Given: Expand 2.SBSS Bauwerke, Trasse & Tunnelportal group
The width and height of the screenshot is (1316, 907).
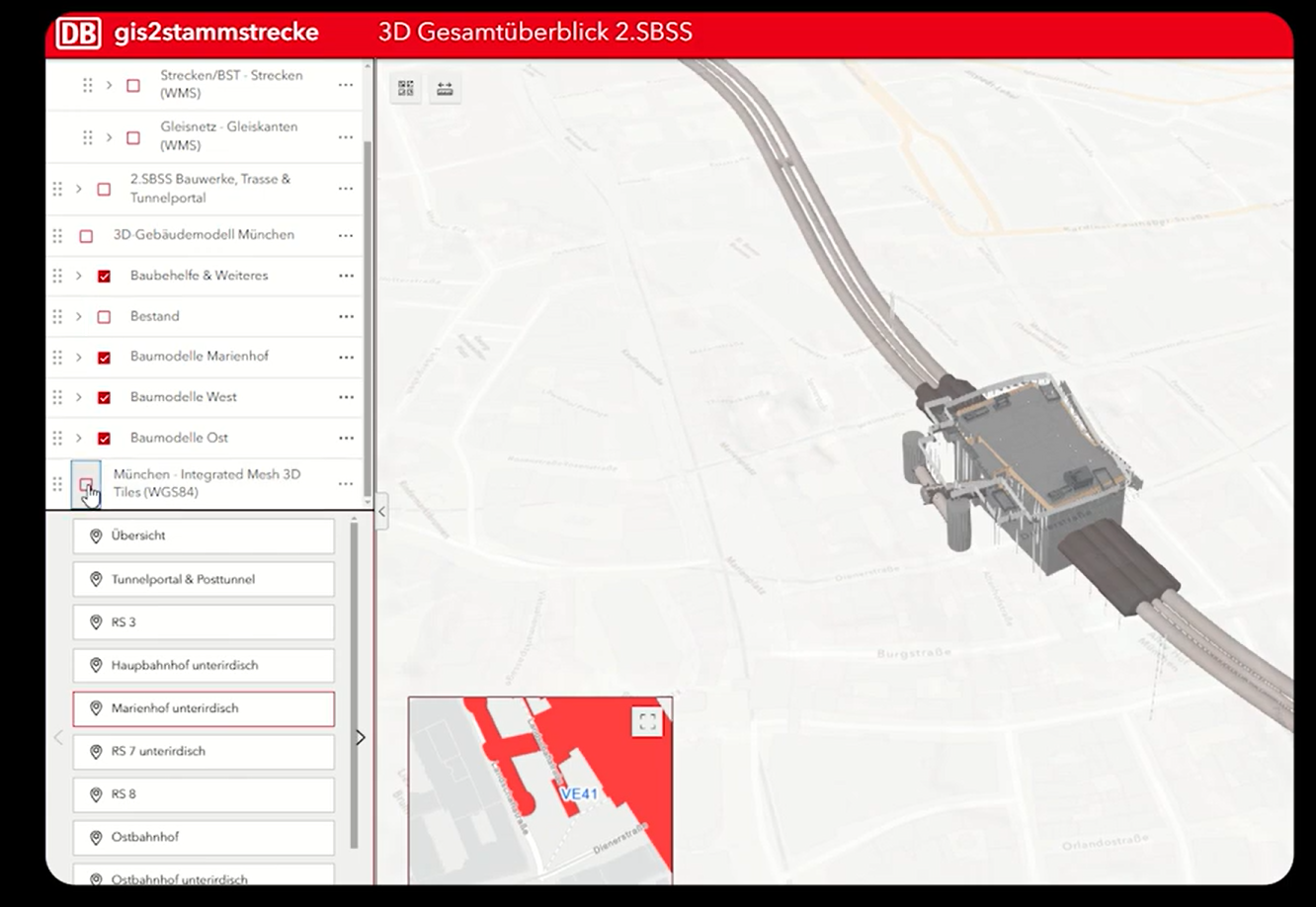Looking at the screenshot, I should (x=79, y=189).
